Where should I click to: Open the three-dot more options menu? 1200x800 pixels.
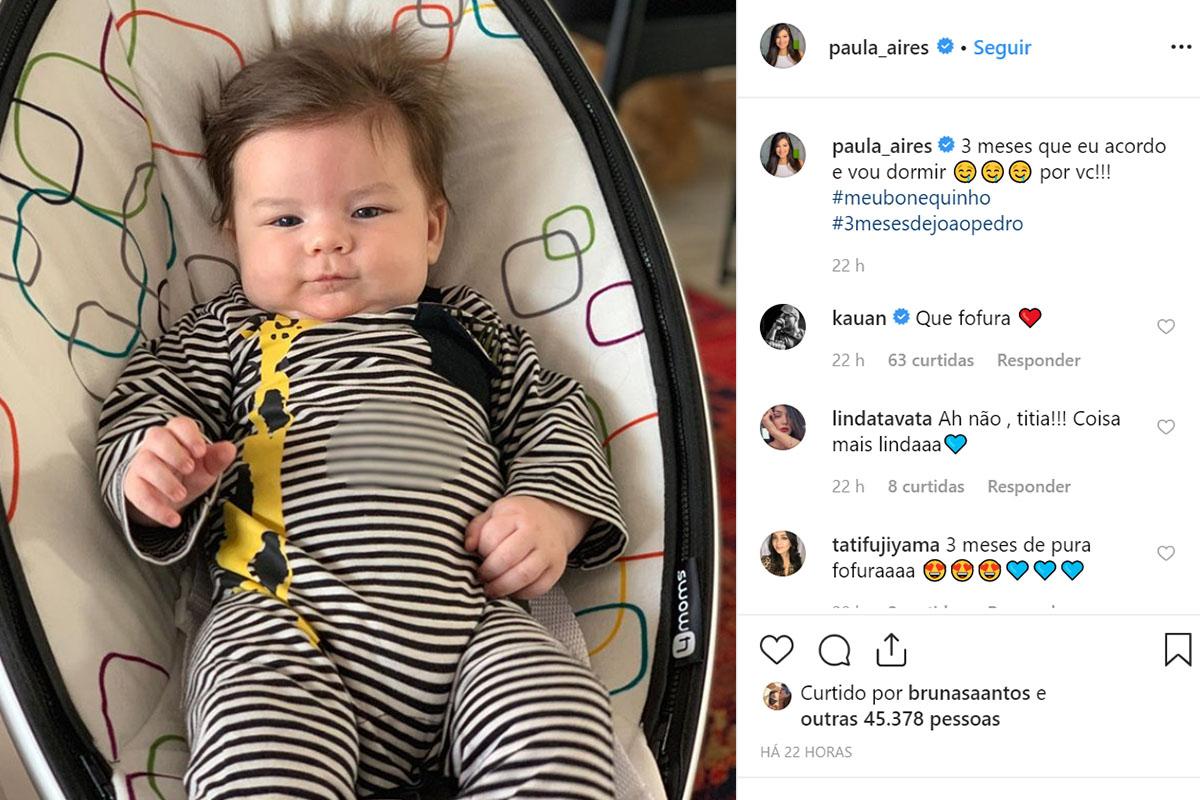point(1181,47)
